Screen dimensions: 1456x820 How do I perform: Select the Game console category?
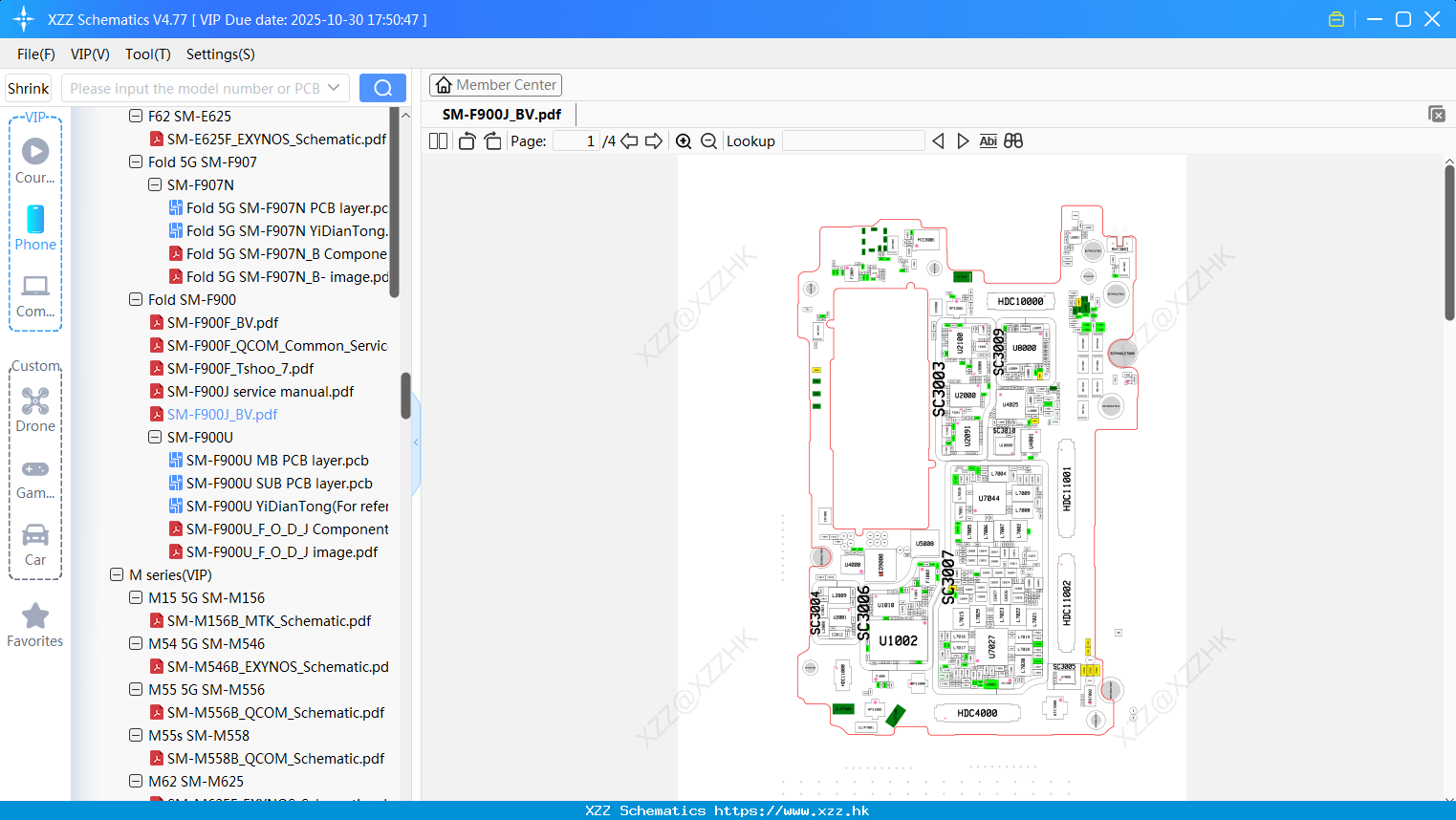(x=35, y=478)
